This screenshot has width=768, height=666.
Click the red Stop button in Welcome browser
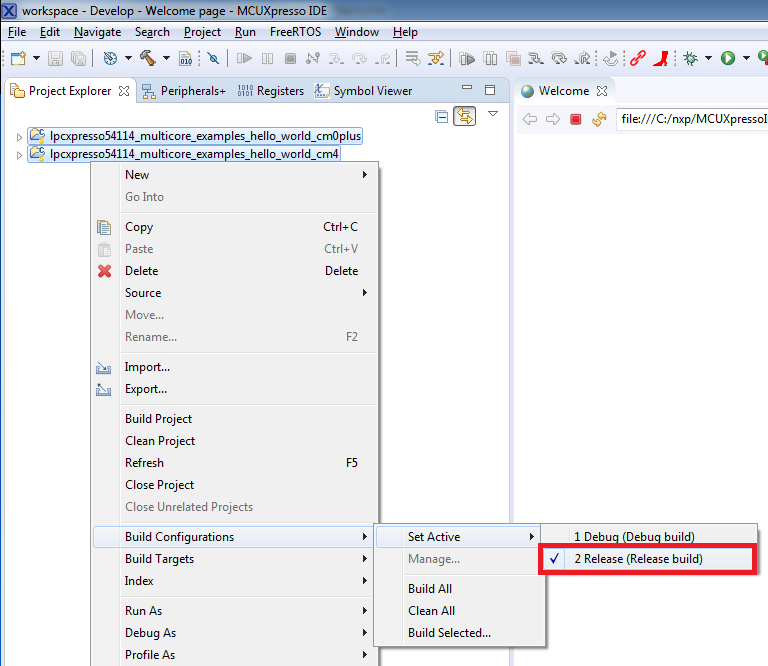point(575,119)
